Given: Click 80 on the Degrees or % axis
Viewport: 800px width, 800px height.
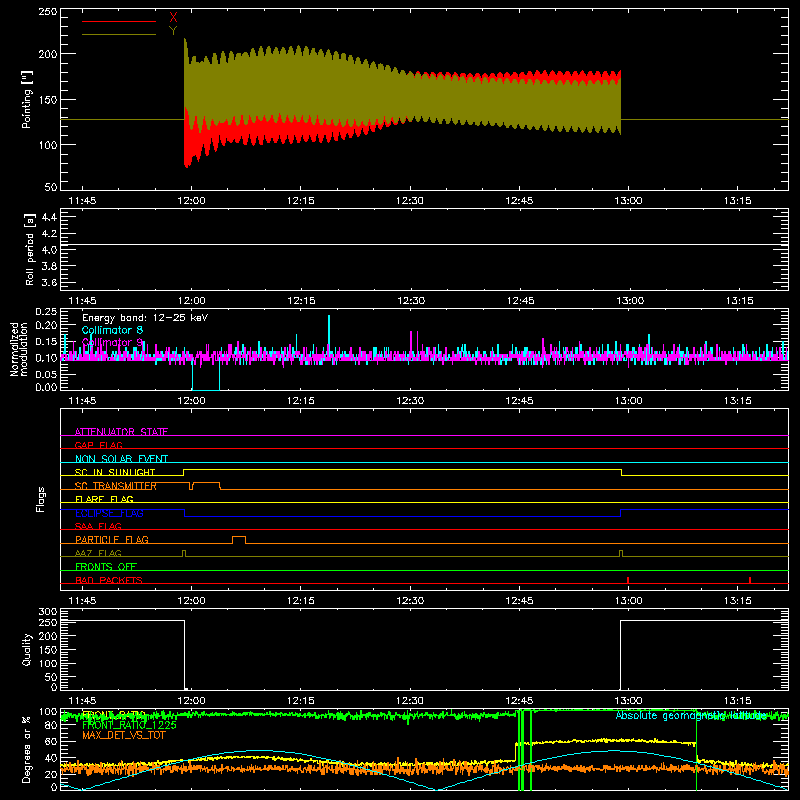Looking at the screenshot, I should [51, 725].
